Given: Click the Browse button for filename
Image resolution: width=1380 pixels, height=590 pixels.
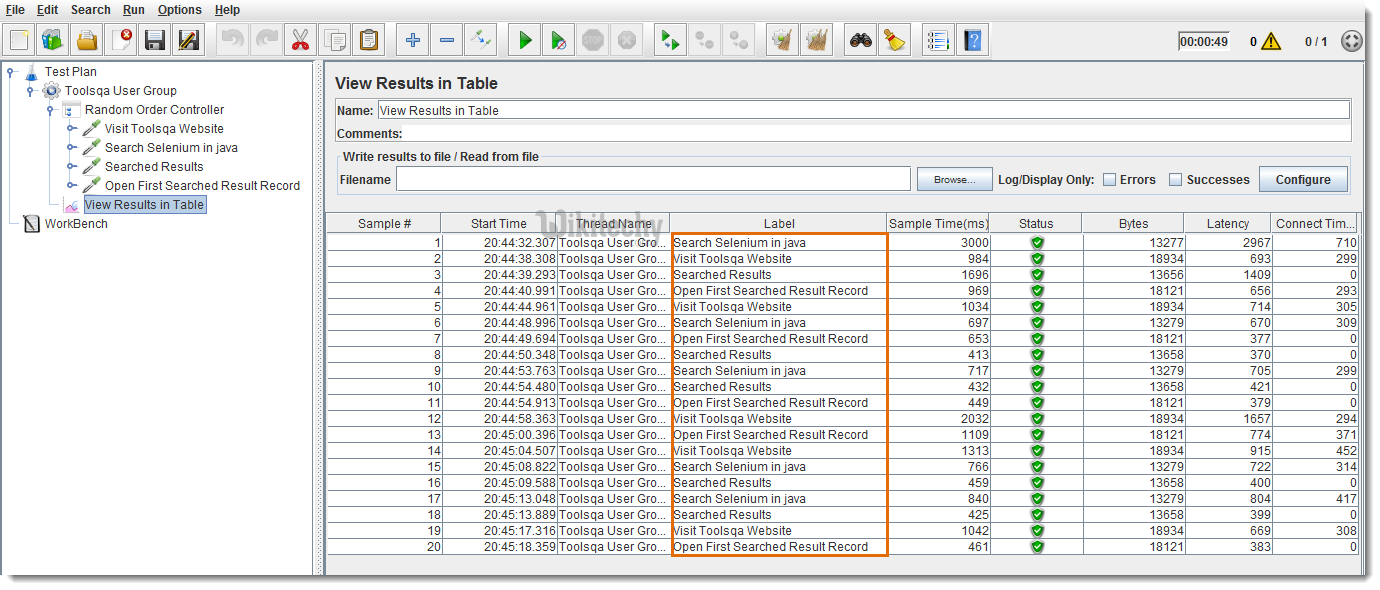Looking at the screenshot, I should click(x=952, y=178).
